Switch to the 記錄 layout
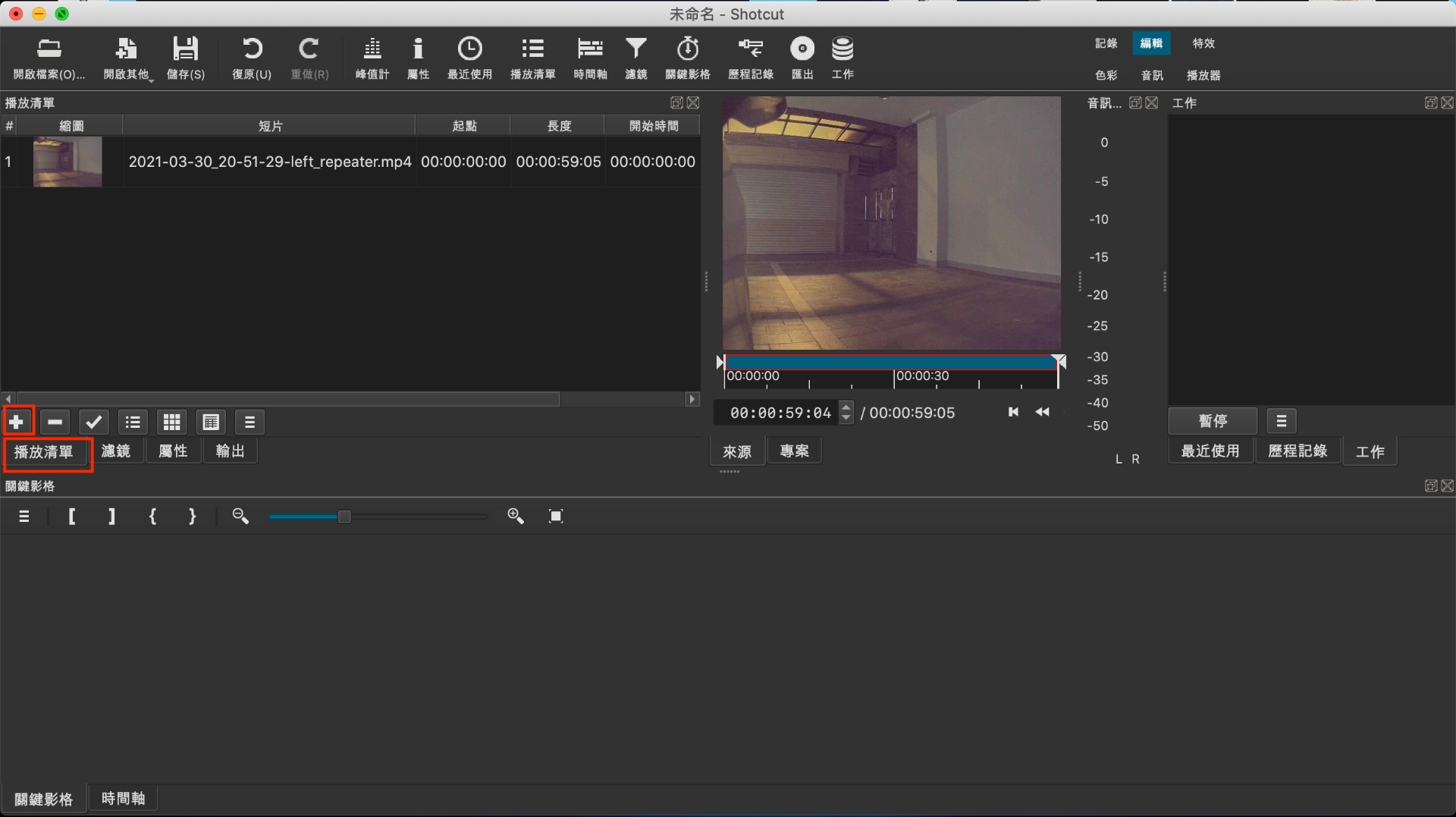 pyautogui.click(x=1106, y=43)
